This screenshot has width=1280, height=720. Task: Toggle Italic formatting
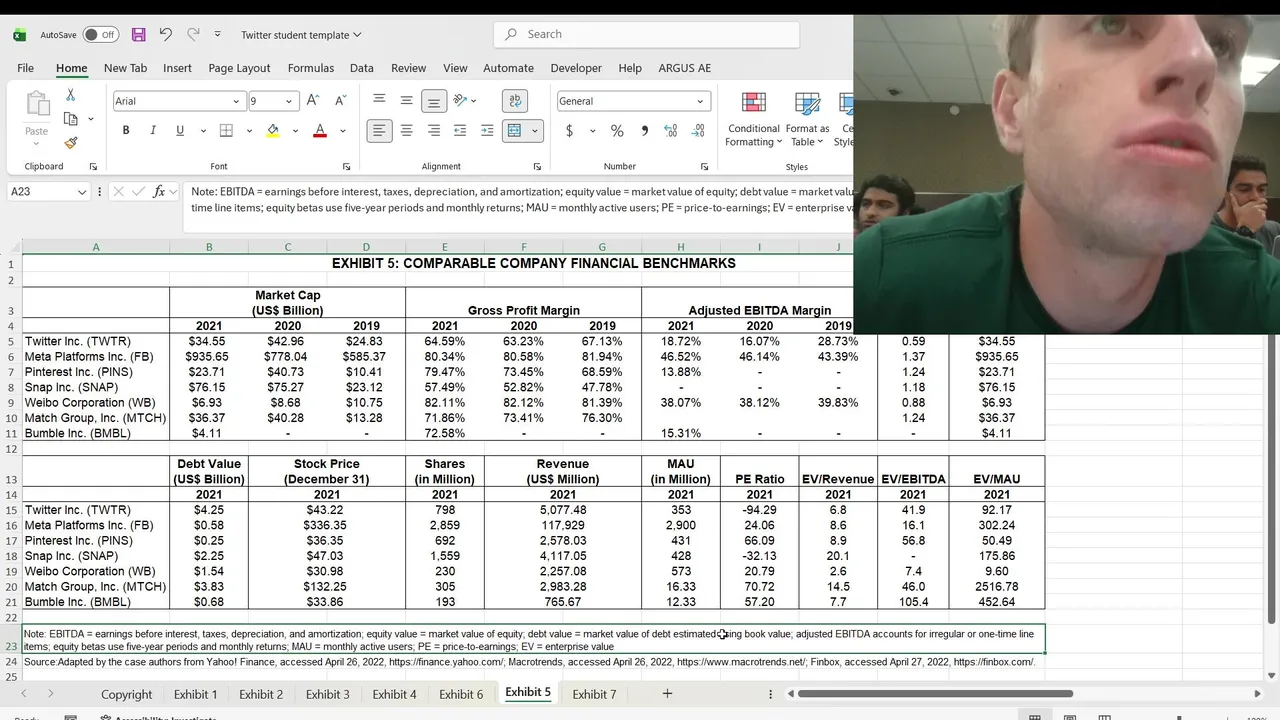[153, 131]
